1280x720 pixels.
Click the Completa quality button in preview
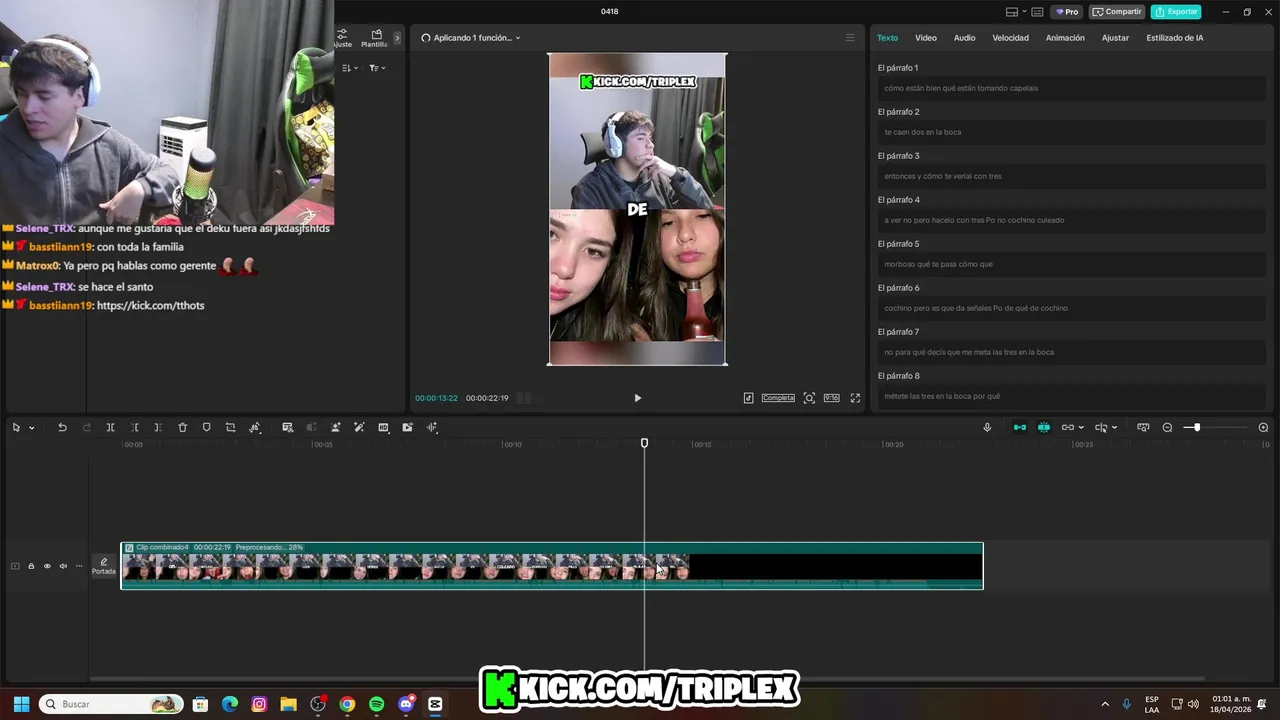(778, 398)
